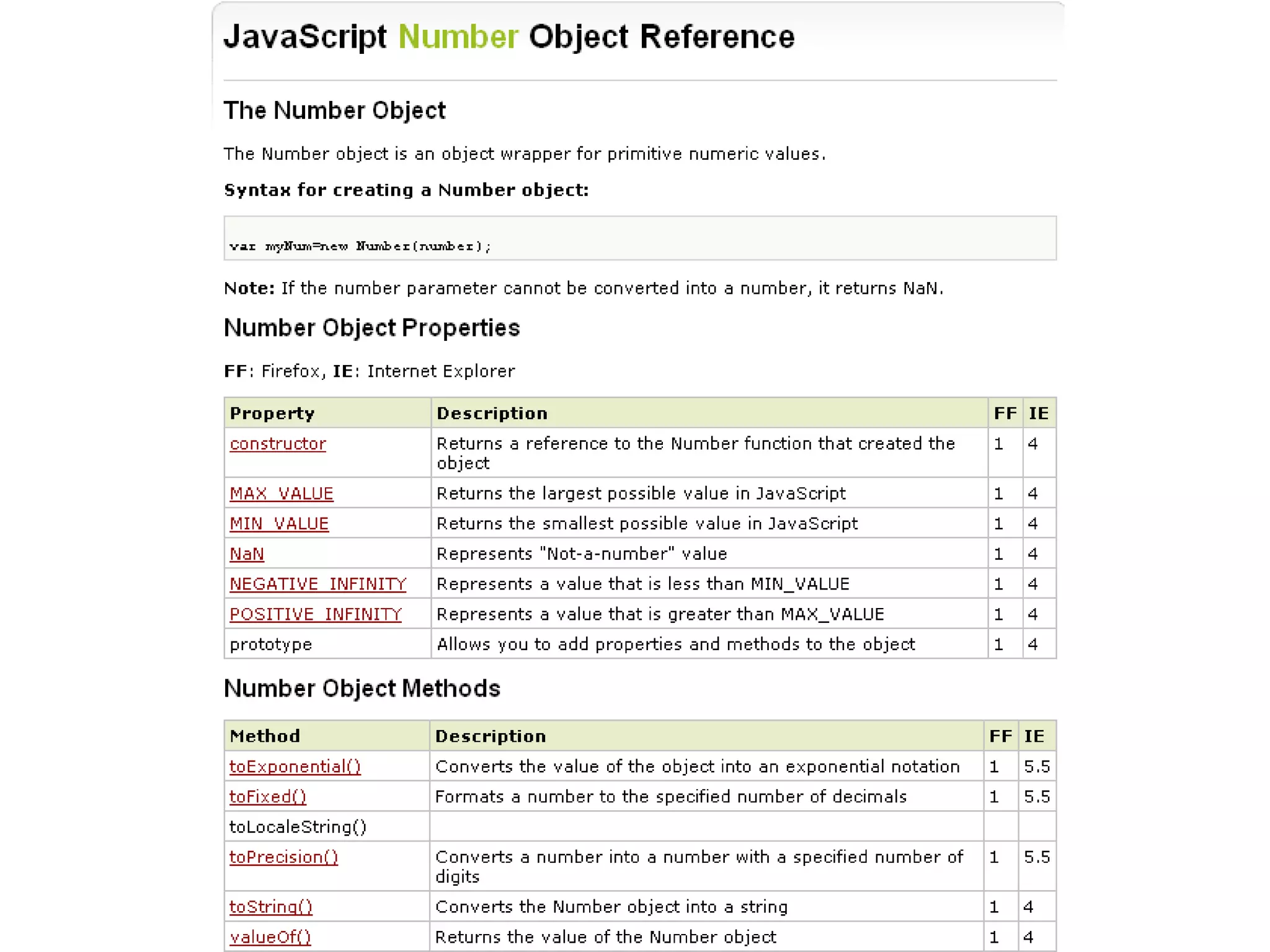Follow the NaN property link
Viewport: 1270px width, 952px height.
(x=246, y=553)
